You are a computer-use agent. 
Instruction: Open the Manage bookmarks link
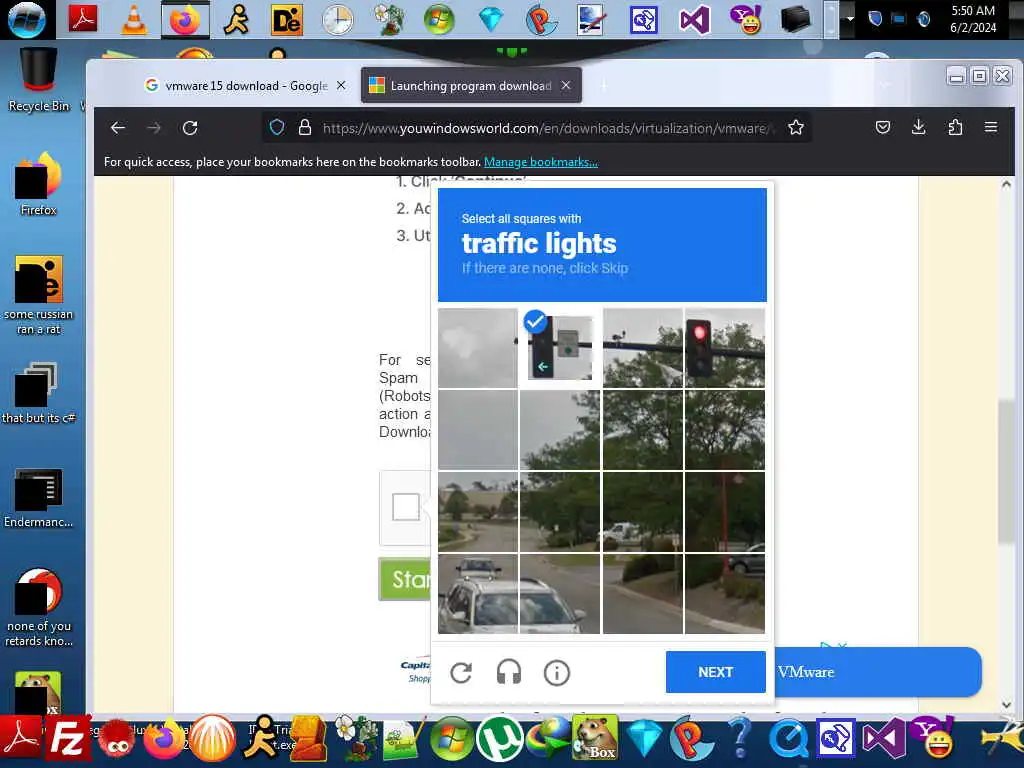pos(541,162)
